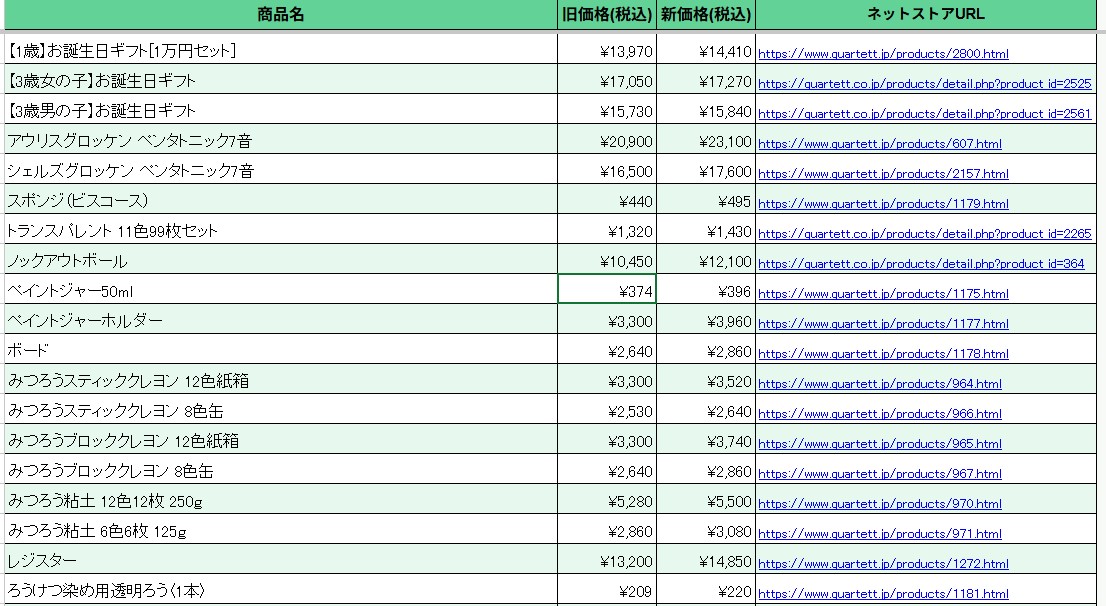Open the products/1181.html link
The height and width of the screenshot is (606, 1106).
click(883, 593)
